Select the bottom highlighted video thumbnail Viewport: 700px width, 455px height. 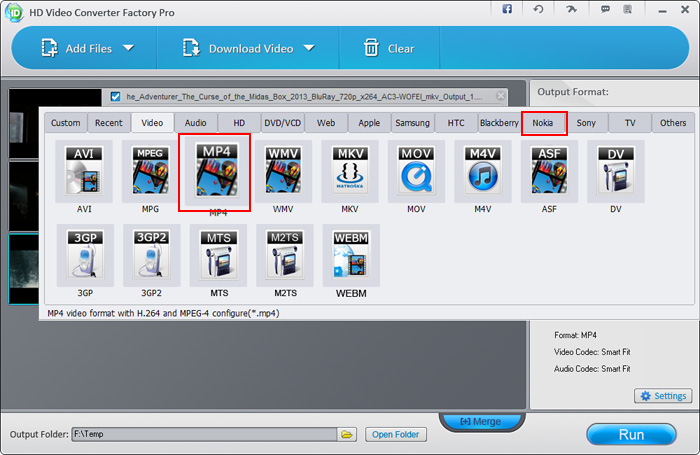coord(24,269)
